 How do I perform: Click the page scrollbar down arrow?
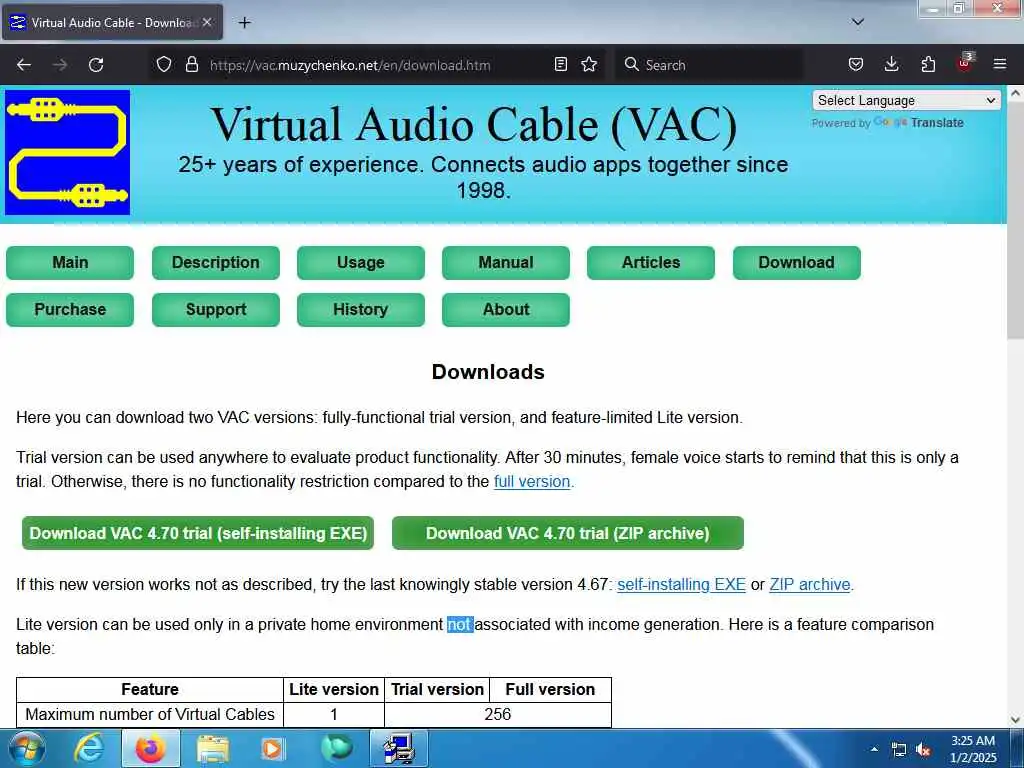point(1015,720)
